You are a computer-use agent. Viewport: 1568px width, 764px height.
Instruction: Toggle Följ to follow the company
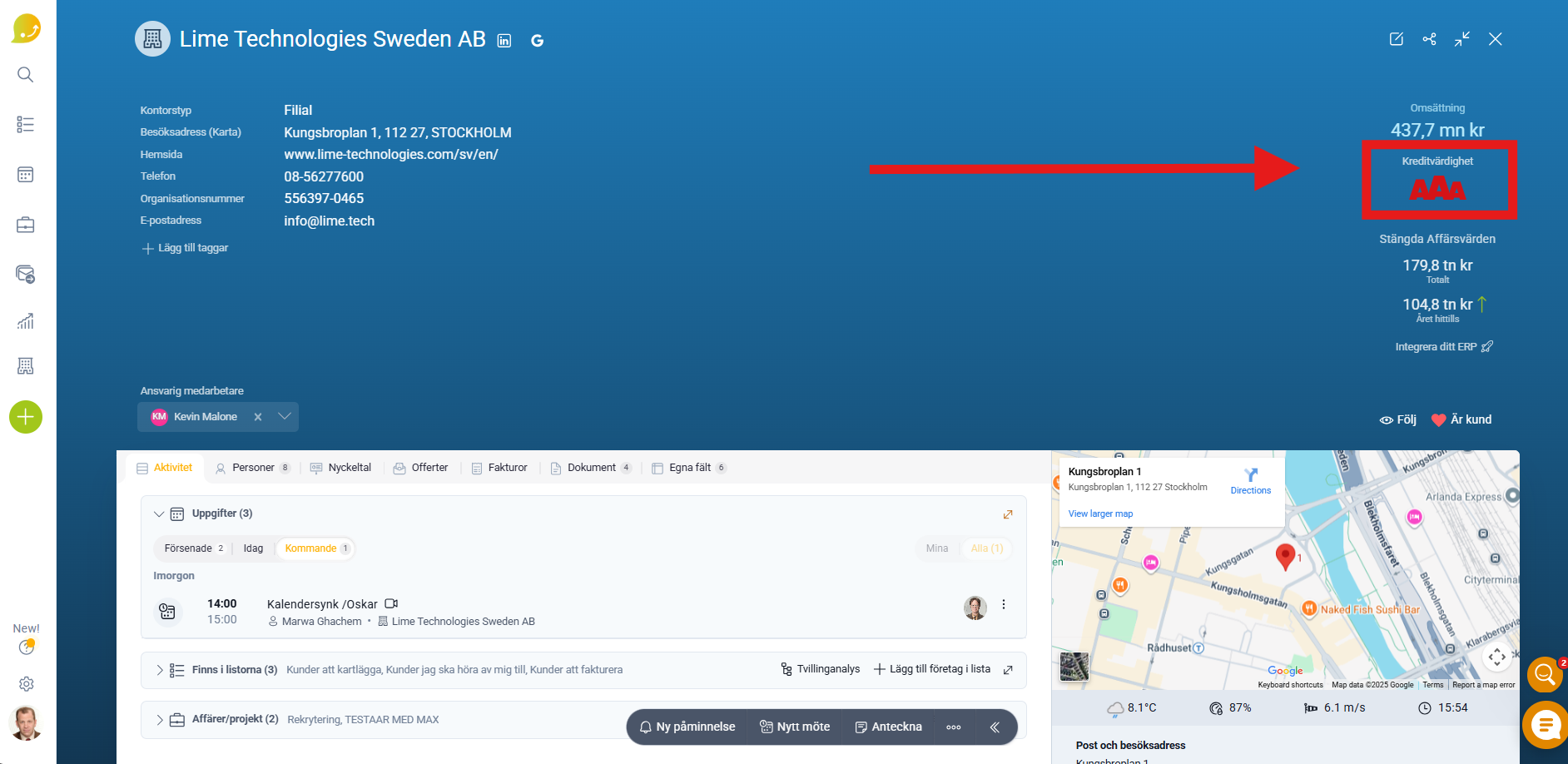[1398, 420]
